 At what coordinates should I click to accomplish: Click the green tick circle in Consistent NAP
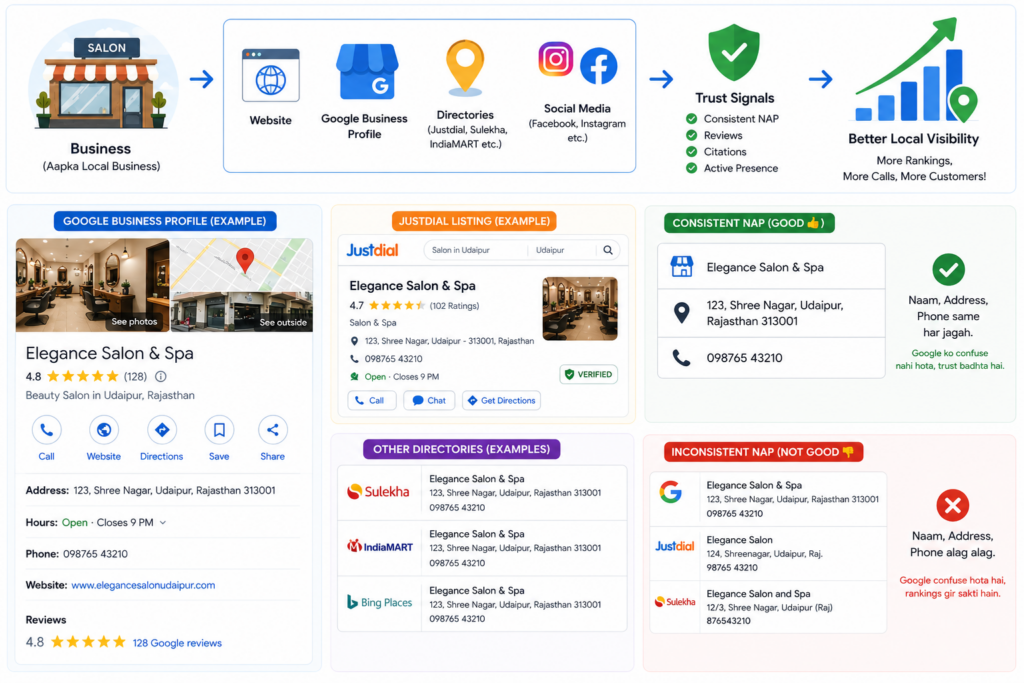948,269
